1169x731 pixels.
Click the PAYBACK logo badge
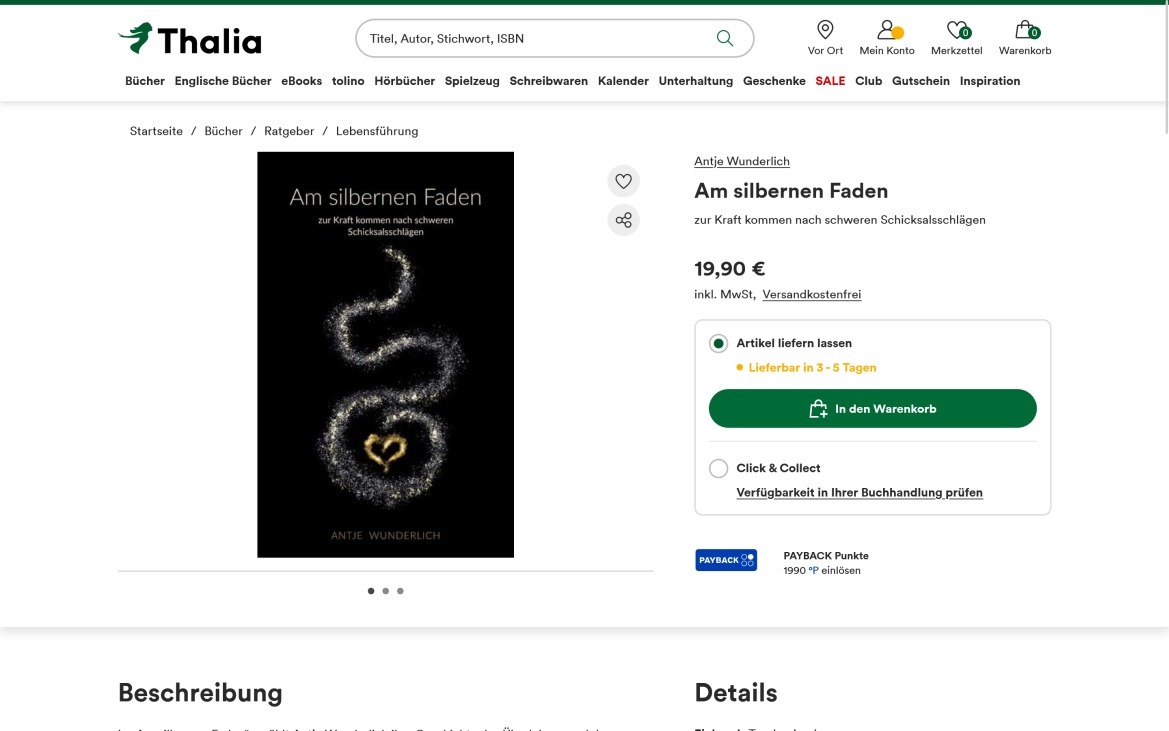point(725,560)
